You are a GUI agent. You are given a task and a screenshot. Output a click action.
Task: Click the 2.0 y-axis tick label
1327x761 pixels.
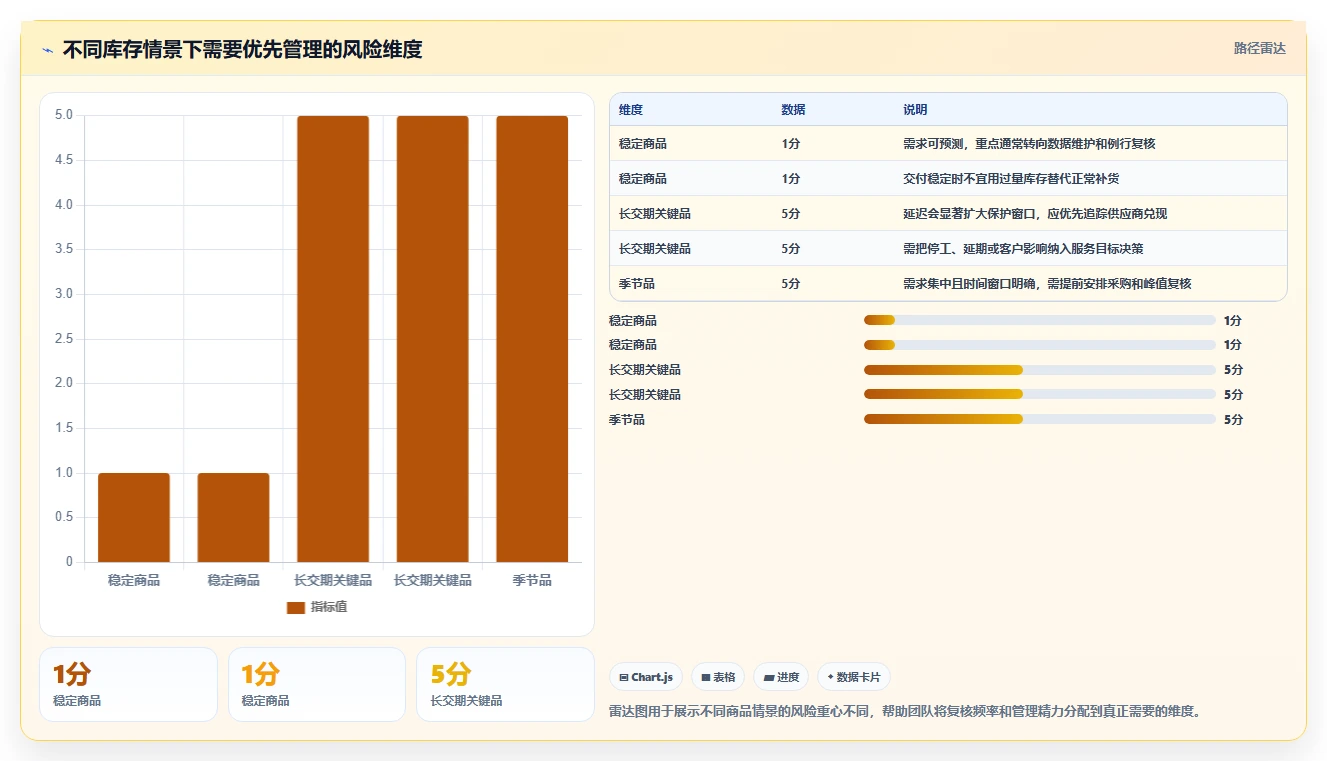pyautogui.click(x=63, y=383)
